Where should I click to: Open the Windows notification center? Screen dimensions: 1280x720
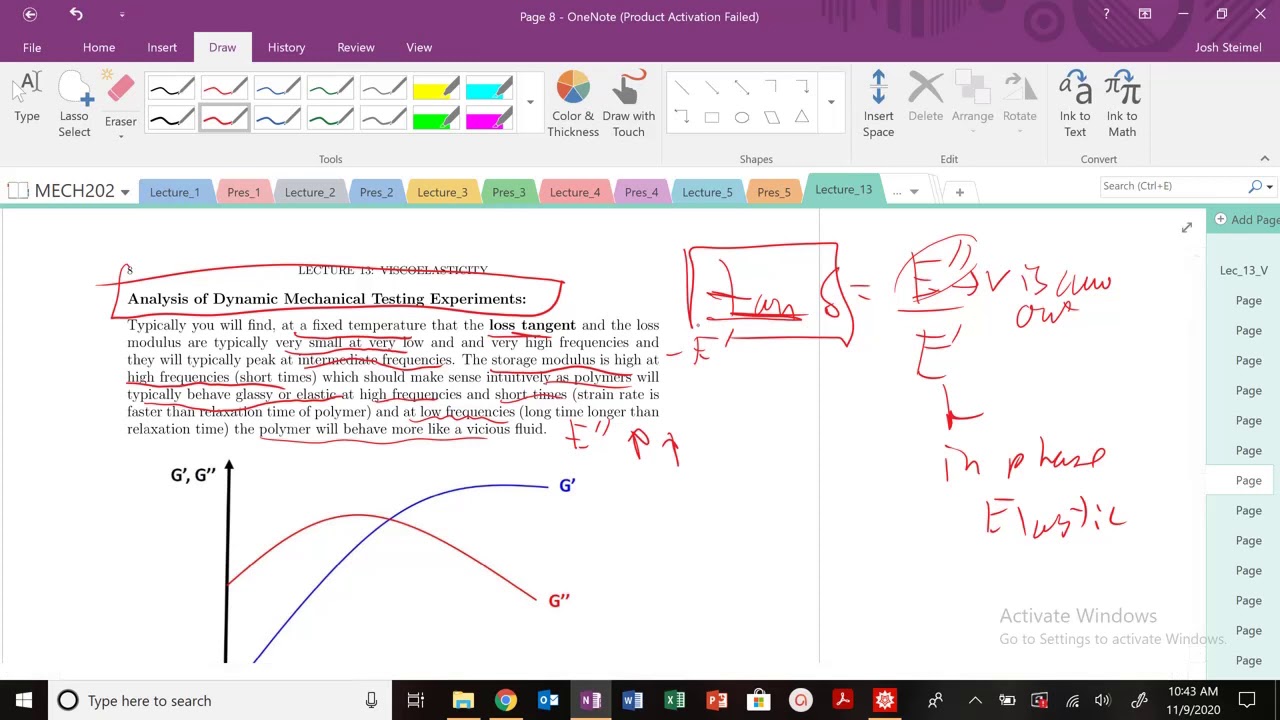1247,700
